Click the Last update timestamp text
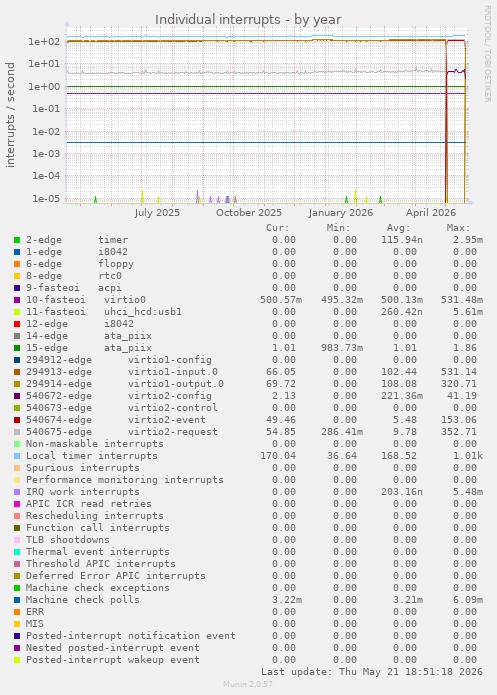497x695 pixels. pyautogui.click(x=372, y=672)
